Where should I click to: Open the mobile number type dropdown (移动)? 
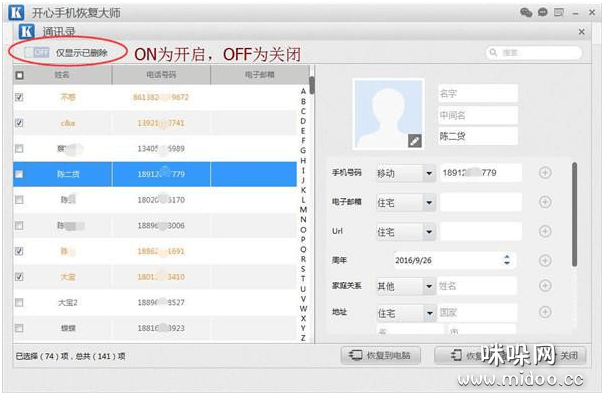[x=406, y=173]
